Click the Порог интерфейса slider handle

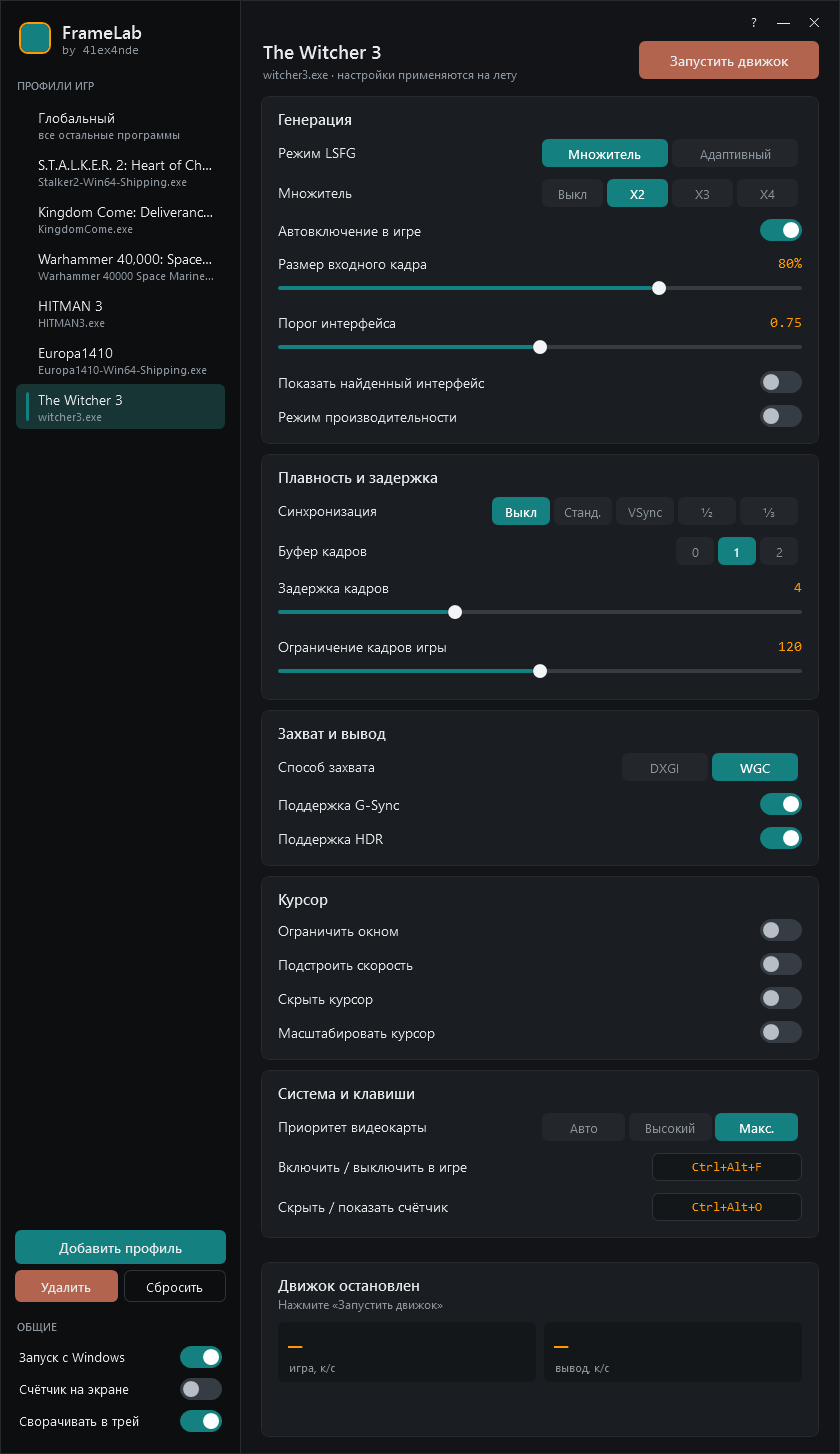click(540, 347)
